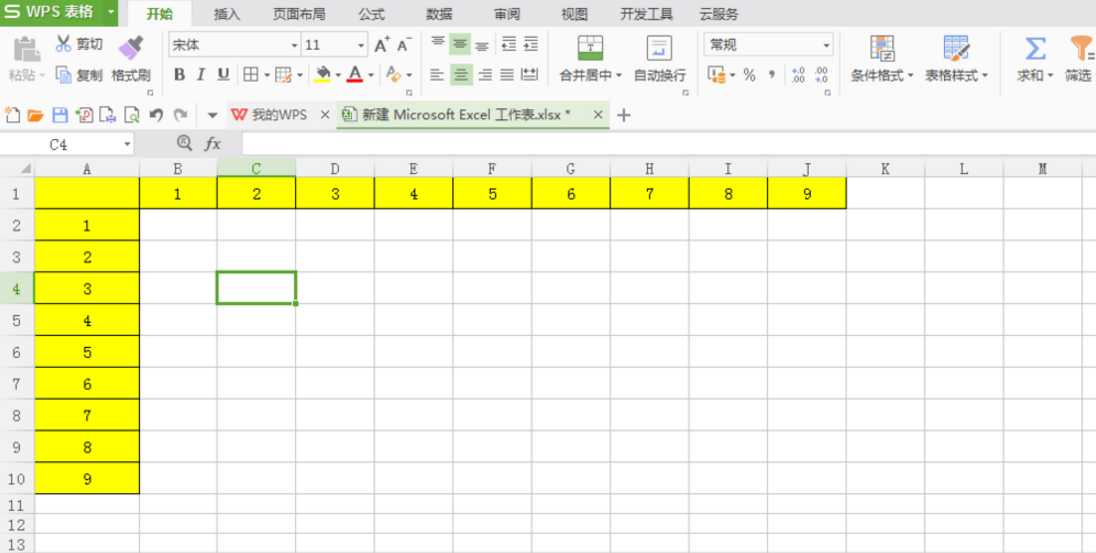Switch to the 插入 (Insert) ribbon tab
1096x553 pixels.
pyautogui.click(x=227, y=14)
